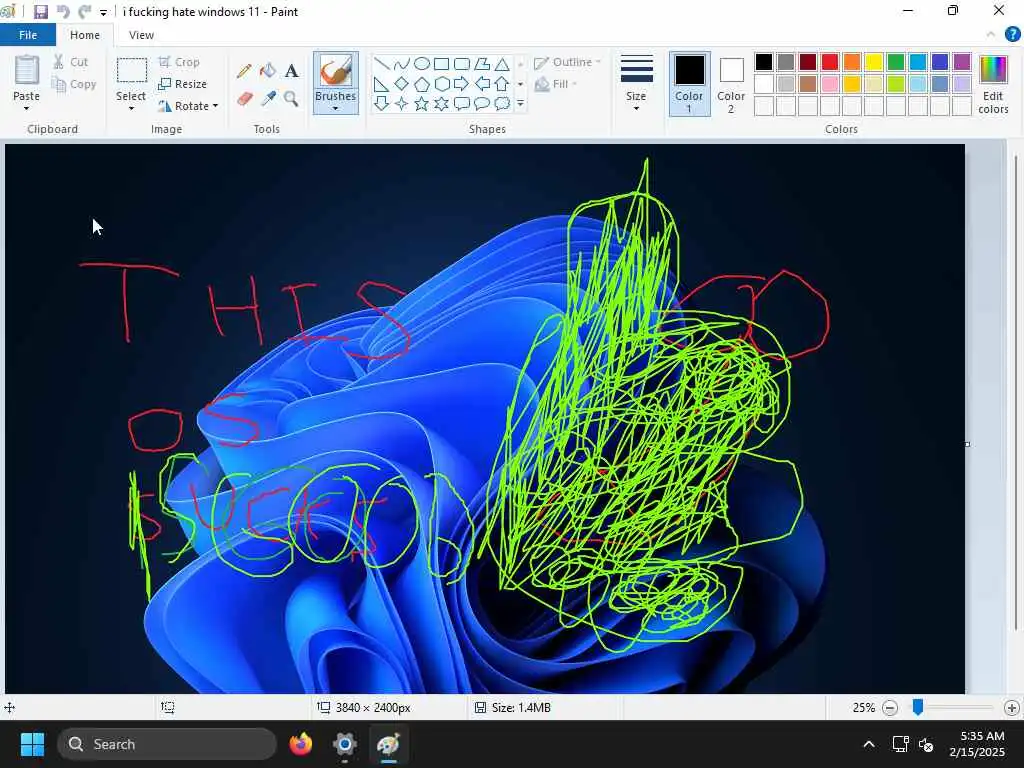Choose the Curve shape
Screen dimensions: 1024x768
coord(402,63)
